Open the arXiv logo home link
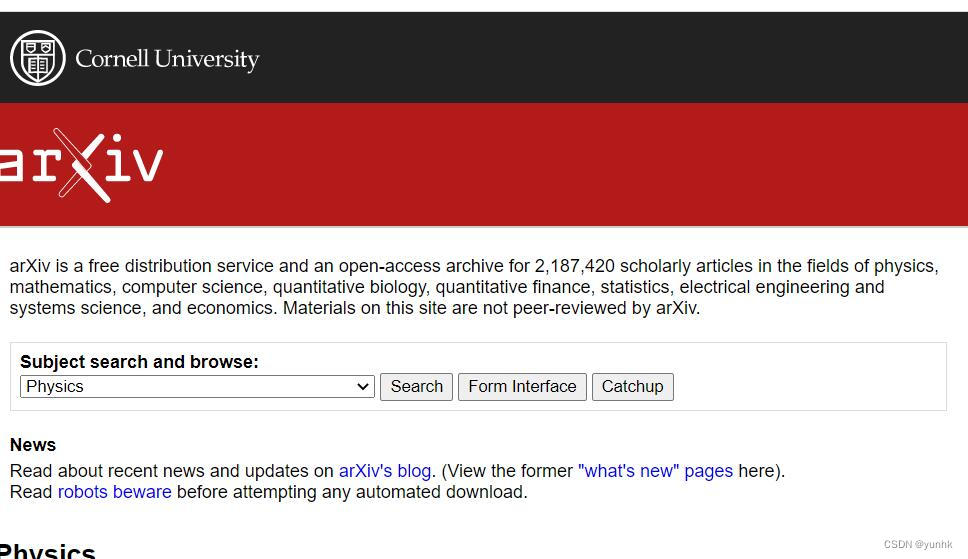968x559 pixels. coord(81,165)
